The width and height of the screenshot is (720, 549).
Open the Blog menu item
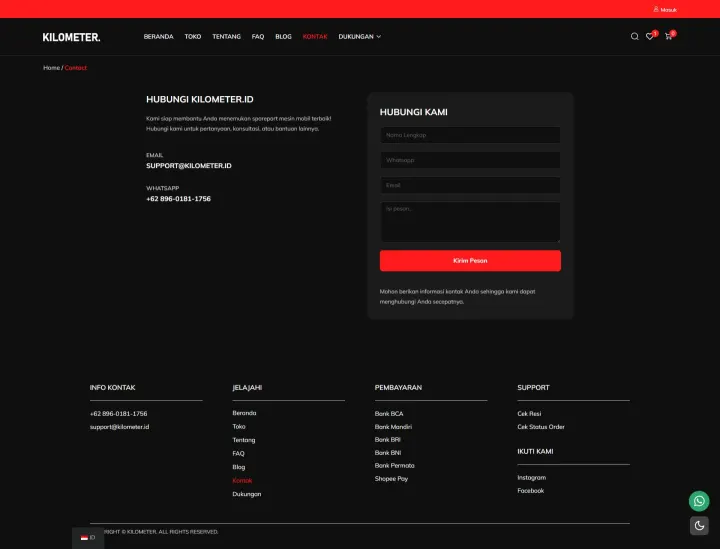[283, 37]
